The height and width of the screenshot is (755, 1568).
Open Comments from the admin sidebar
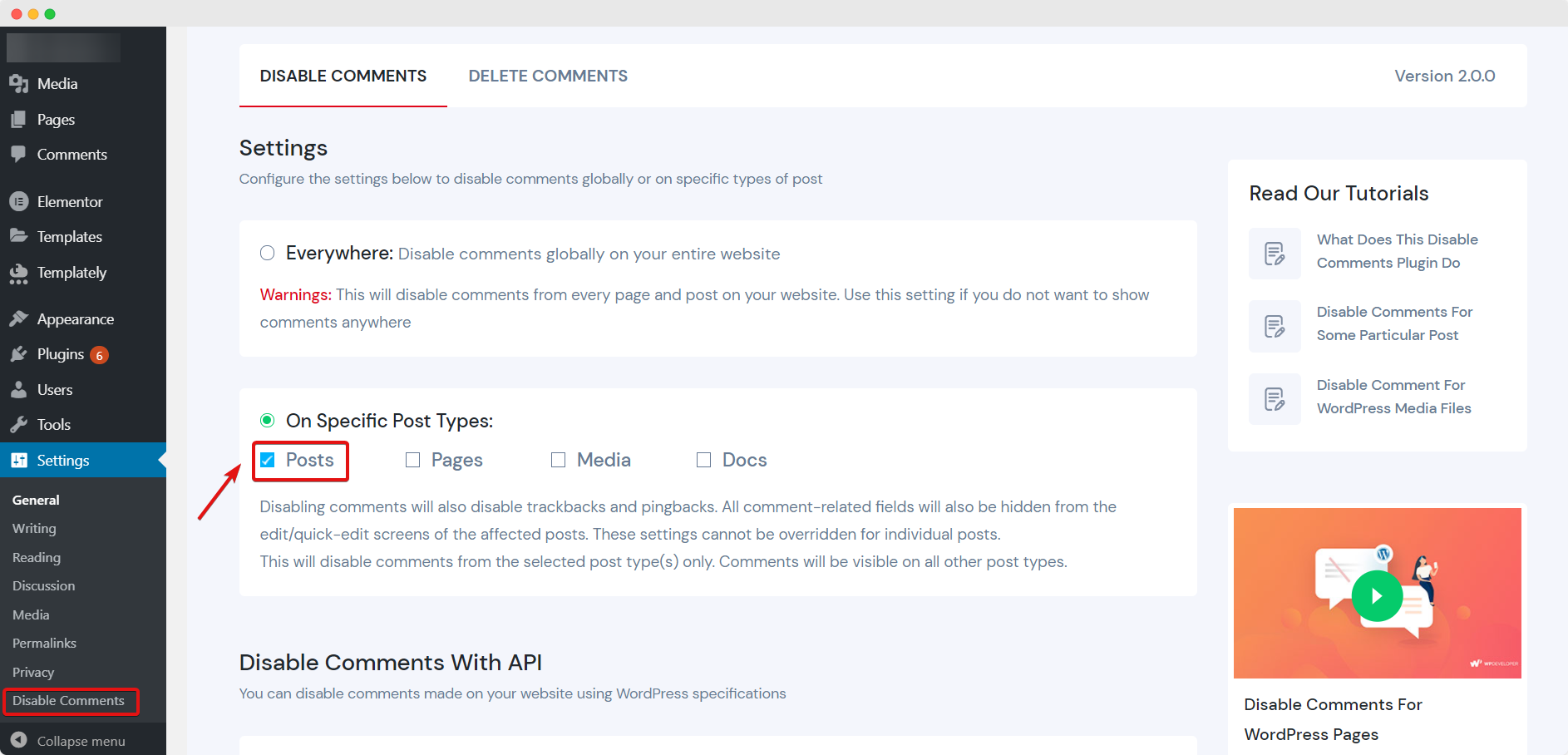point(71,154)
